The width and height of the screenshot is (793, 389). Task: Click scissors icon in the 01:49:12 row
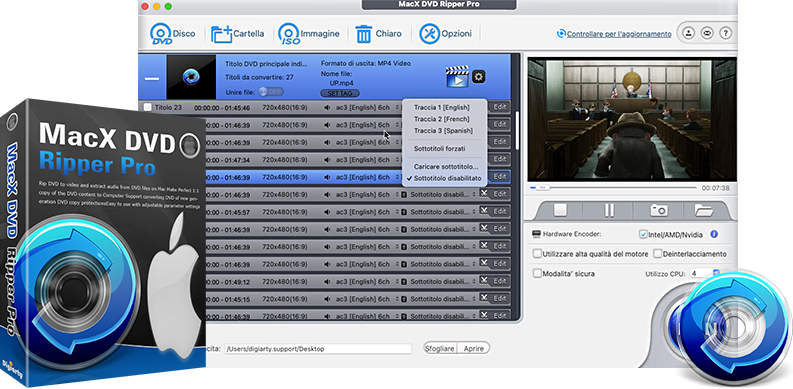(x=484, y=280)
